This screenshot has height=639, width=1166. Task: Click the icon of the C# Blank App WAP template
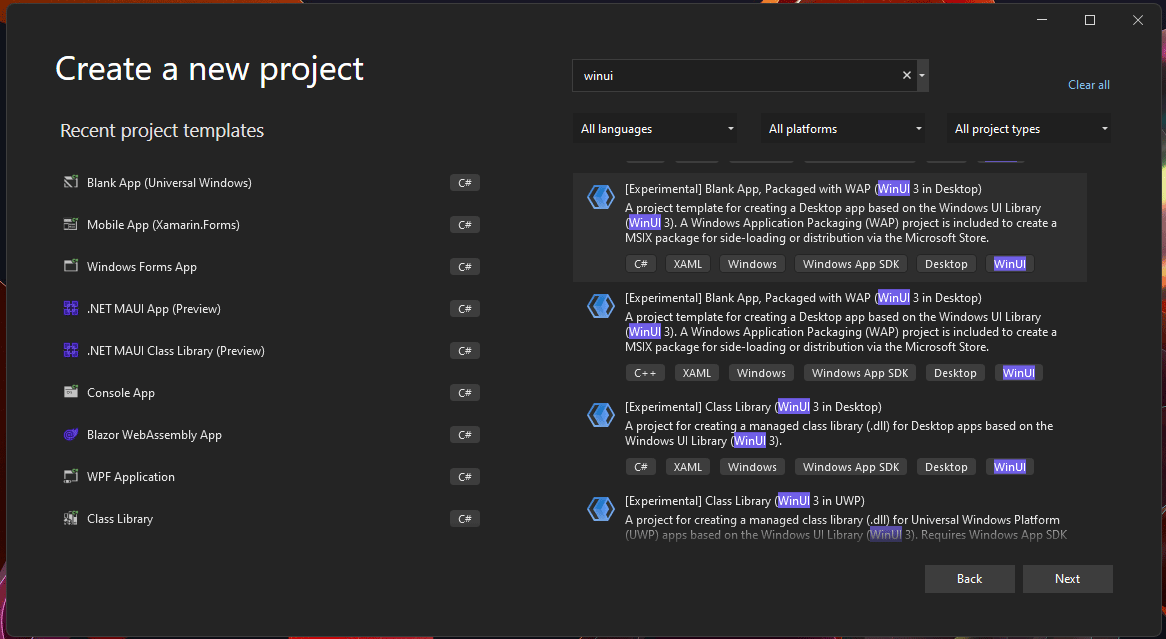pos(601,197)
